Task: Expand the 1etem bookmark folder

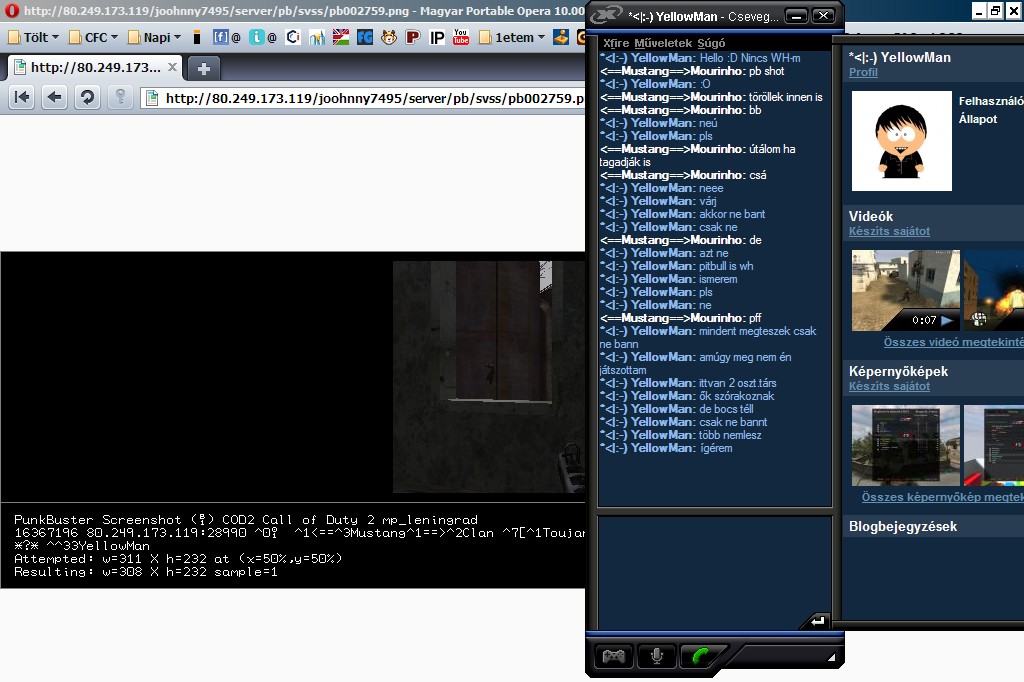Action: click(x=512, y=37)
